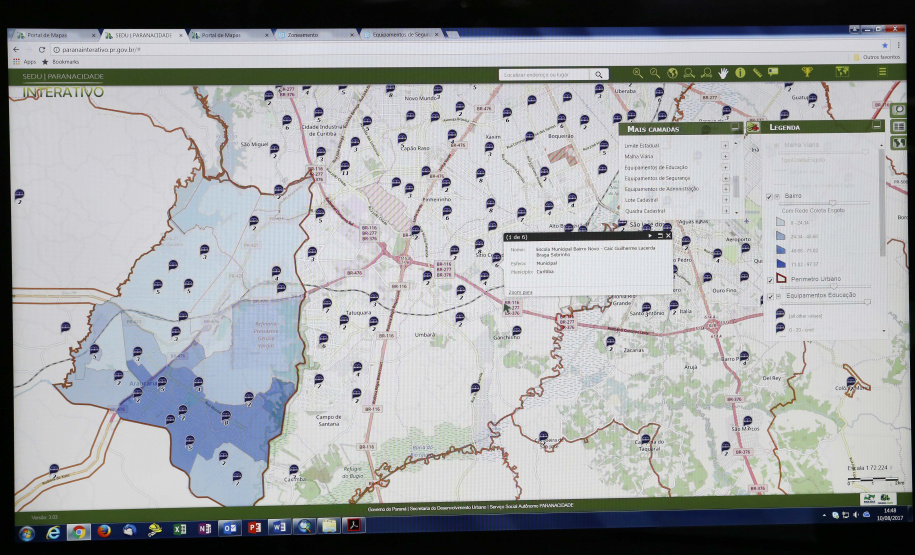915x555 pixels.
Task: Launch Excel from the Windows taskbar
Action: point(180,528)
